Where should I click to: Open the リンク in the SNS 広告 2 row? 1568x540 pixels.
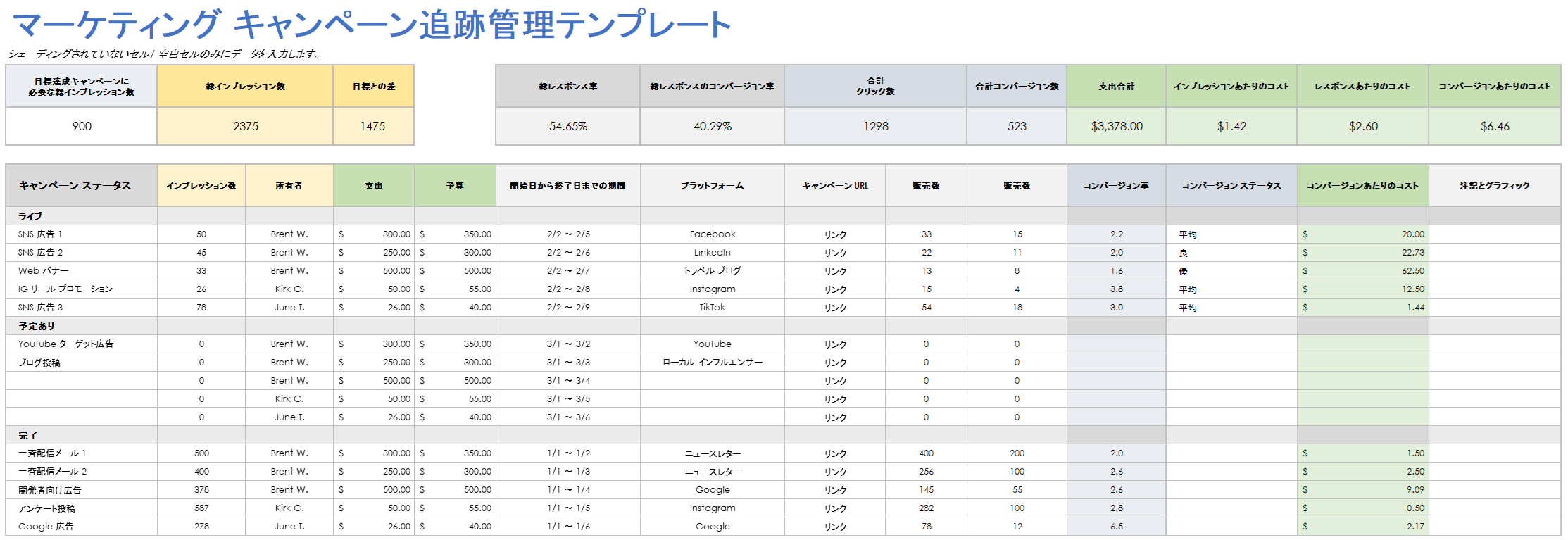(x=835, y=253)
